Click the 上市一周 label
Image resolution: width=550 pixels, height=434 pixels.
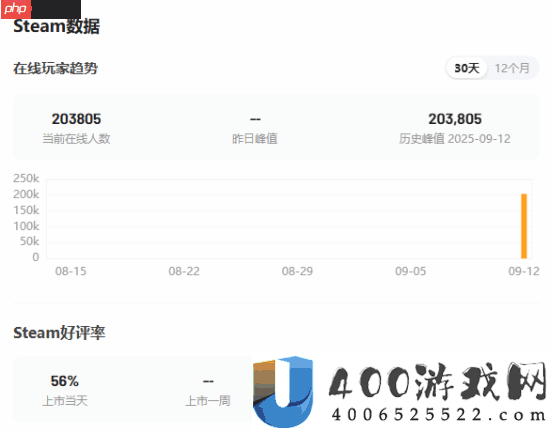pos(208,401)
